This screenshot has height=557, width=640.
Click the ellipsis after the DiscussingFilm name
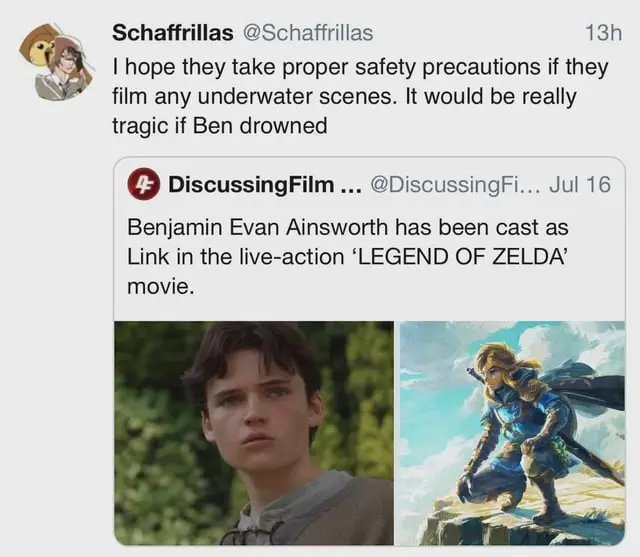click(x=349, y=186)
